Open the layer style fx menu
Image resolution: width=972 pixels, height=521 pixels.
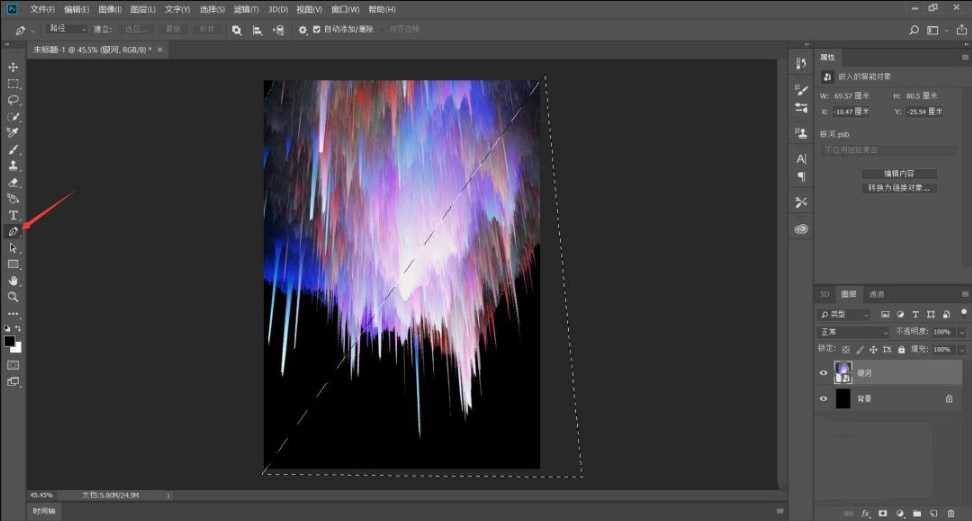[x=866, y=513]
